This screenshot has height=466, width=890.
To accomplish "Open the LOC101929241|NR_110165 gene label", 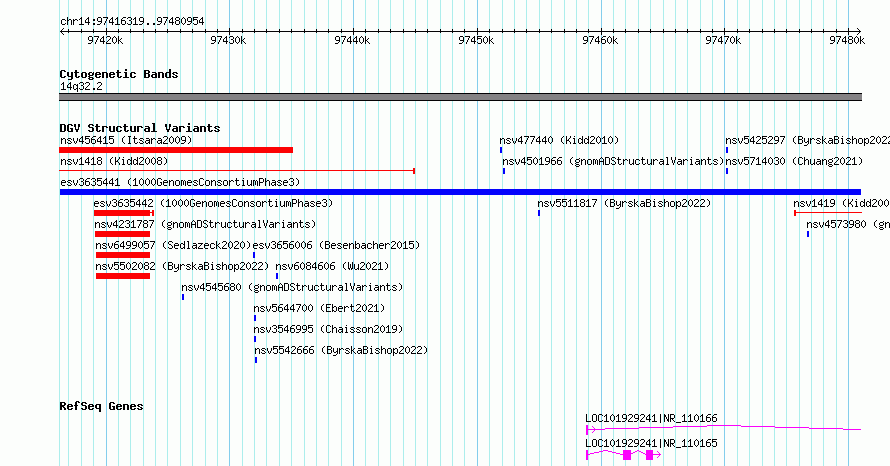I will coord(651,443).
